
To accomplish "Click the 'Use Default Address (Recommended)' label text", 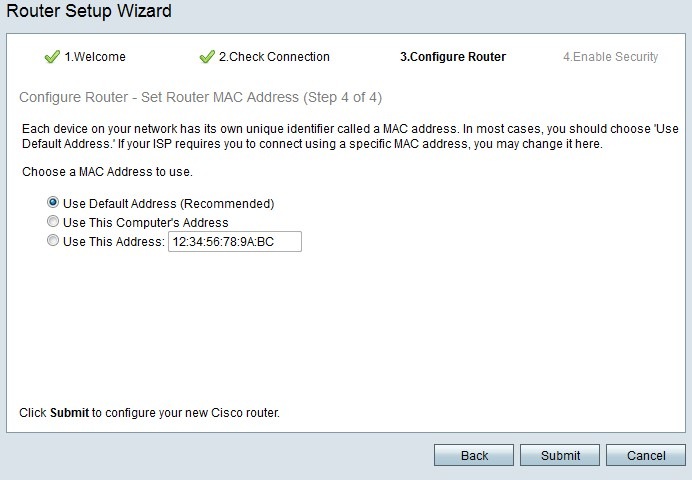I will point(168,203).
